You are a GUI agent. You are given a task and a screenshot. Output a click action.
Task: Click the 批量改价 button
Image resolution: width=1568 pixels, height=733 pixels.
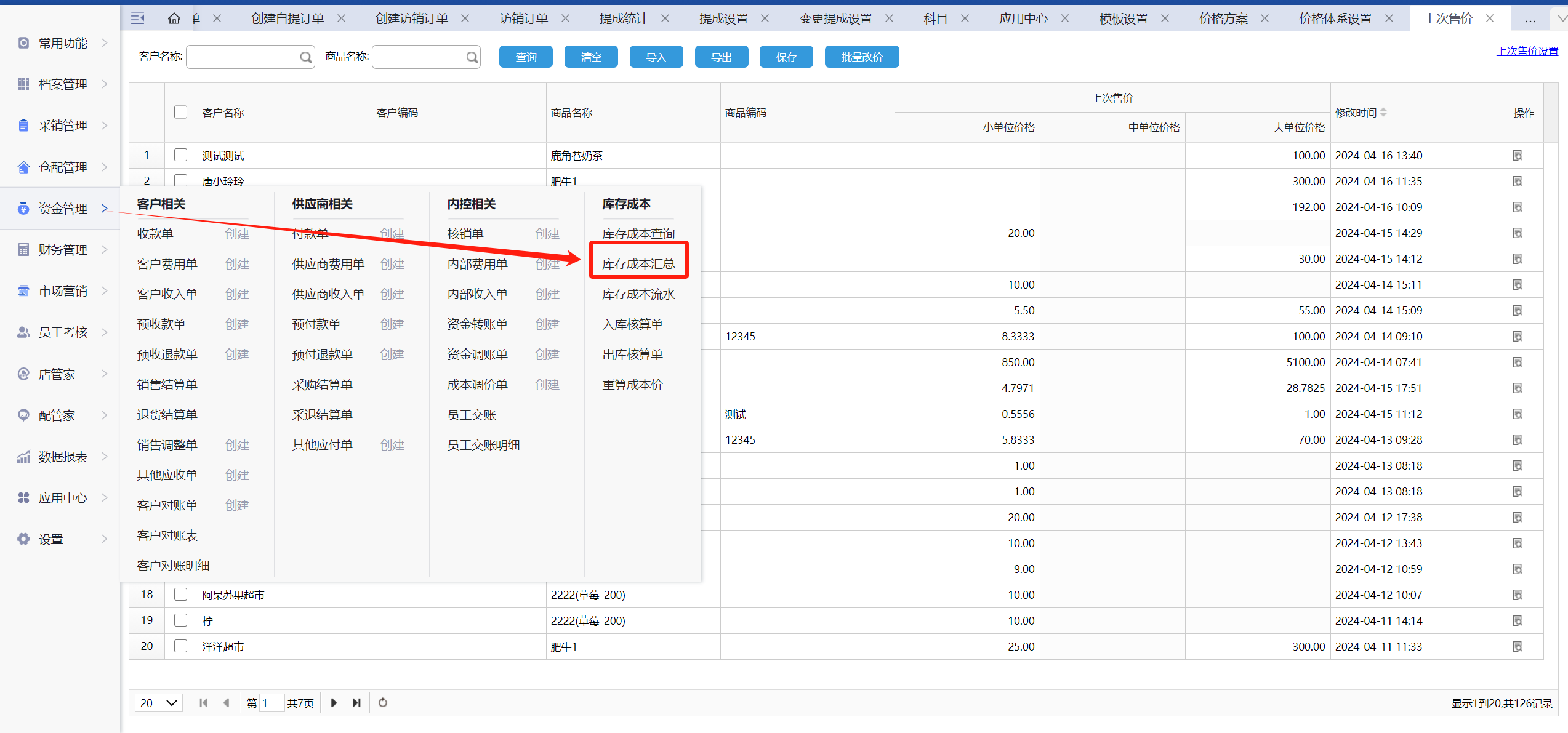[861, 57]
